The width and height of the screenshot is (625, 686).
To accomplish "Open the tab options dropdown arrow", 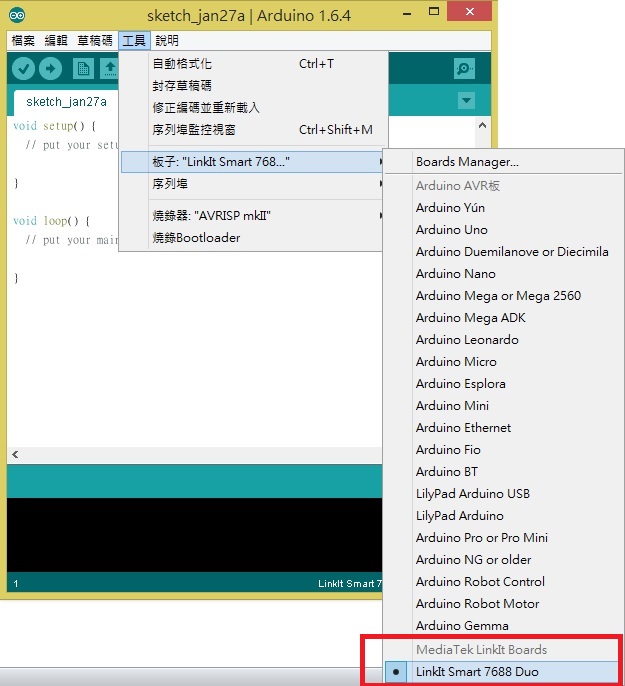I will coord(466,101).
